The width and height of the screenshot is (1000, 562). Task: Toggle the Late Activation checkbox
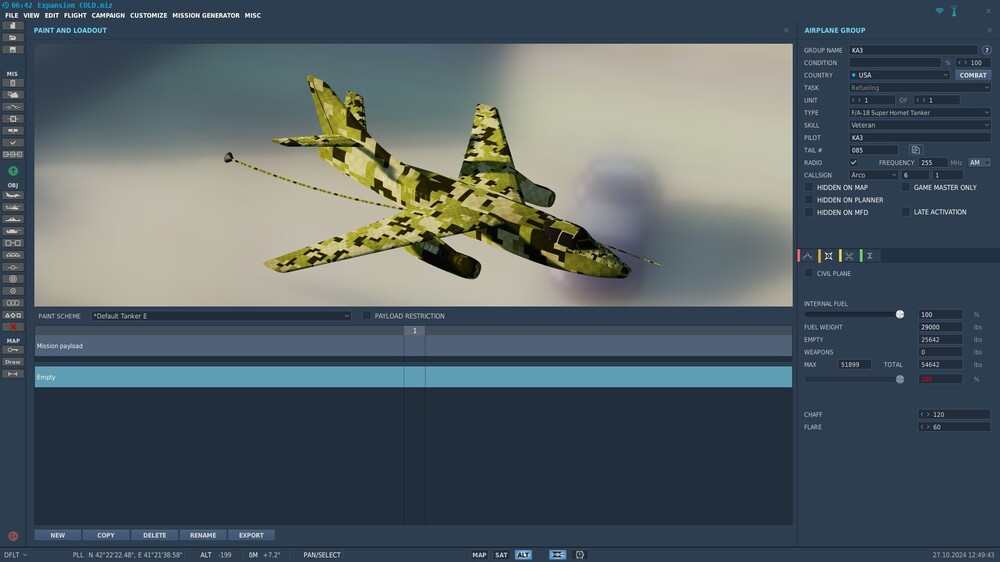906,212
